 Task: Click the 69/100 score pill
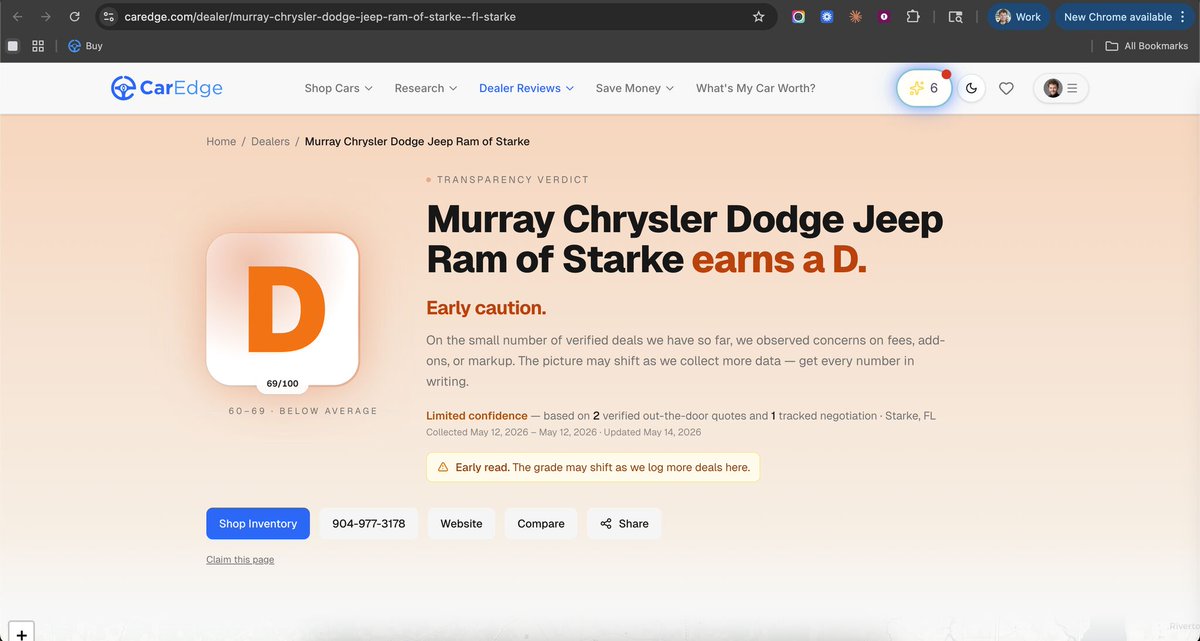coord(282,383)
